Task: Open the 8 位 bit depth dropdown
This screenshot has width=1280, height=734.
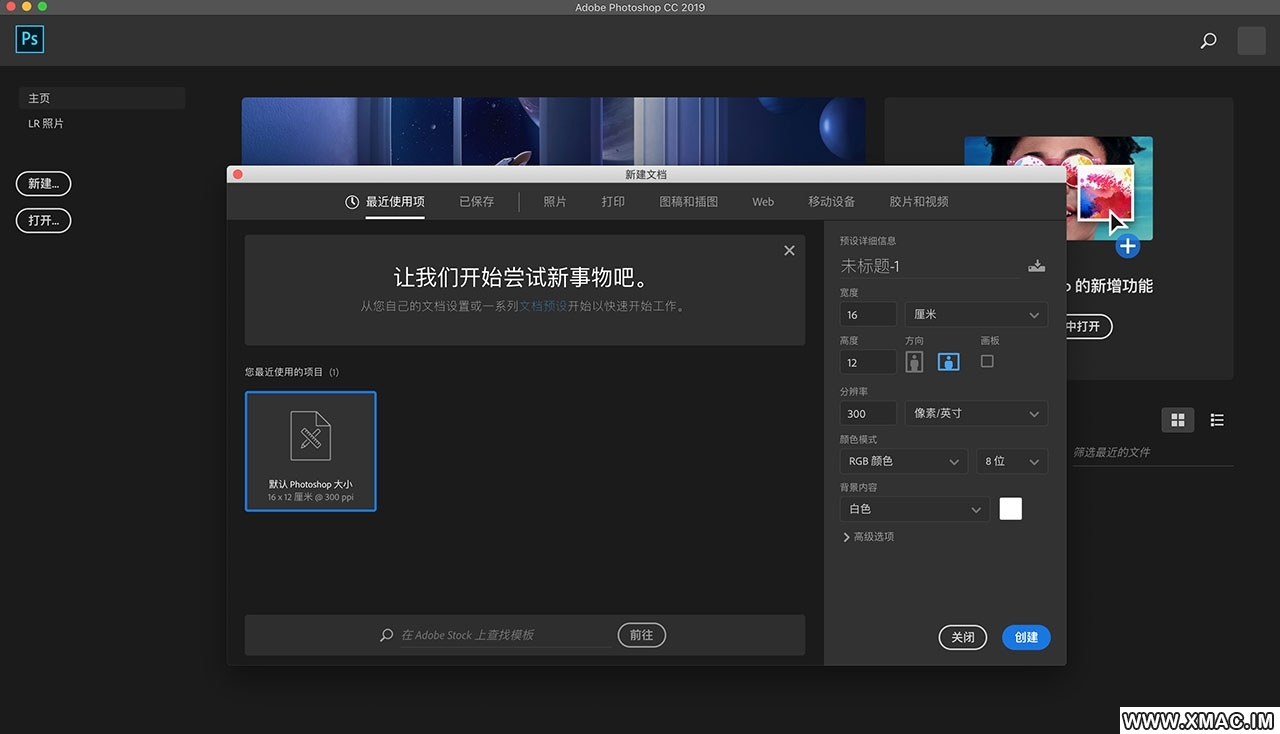Action: click(1012, 461)
